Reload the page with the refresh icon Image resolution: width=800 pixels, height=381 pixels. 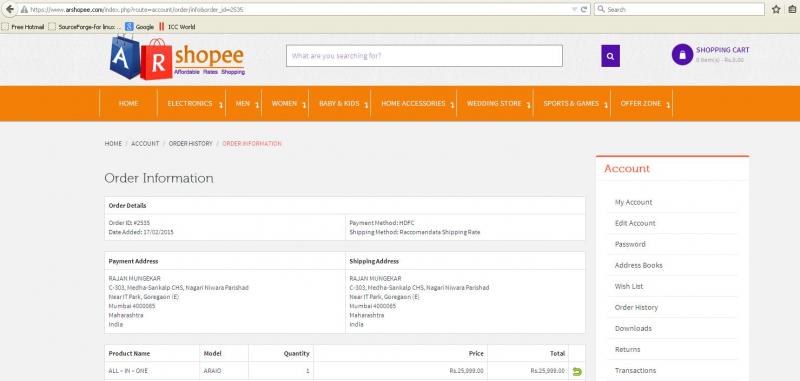point(584,9)
